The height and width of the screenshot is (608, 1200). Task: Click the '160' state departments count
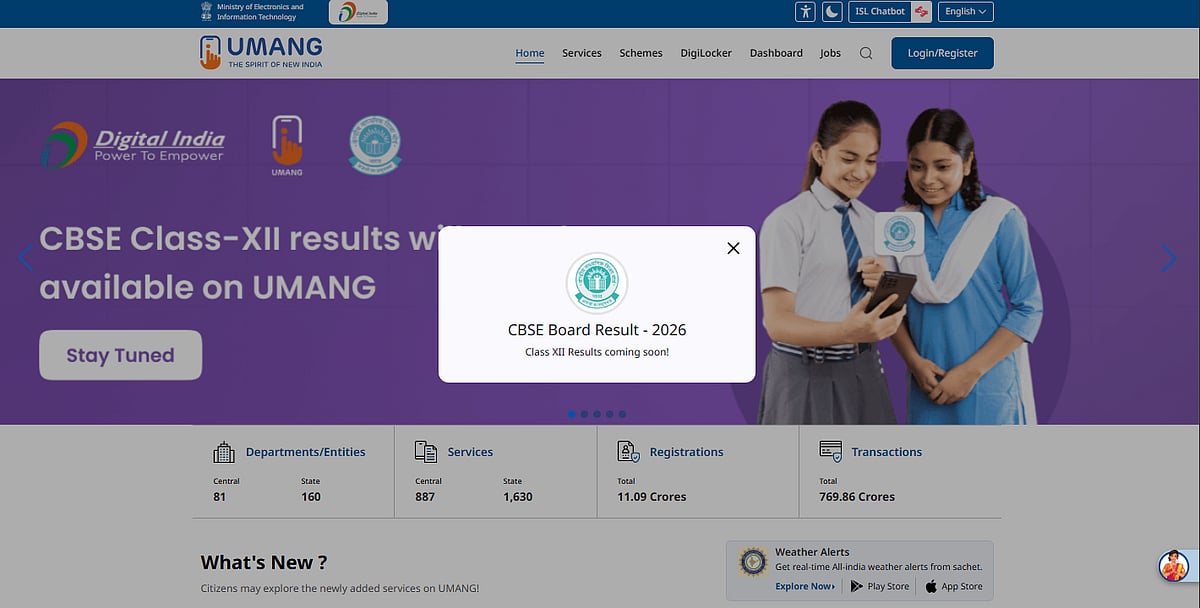(311, 496)
